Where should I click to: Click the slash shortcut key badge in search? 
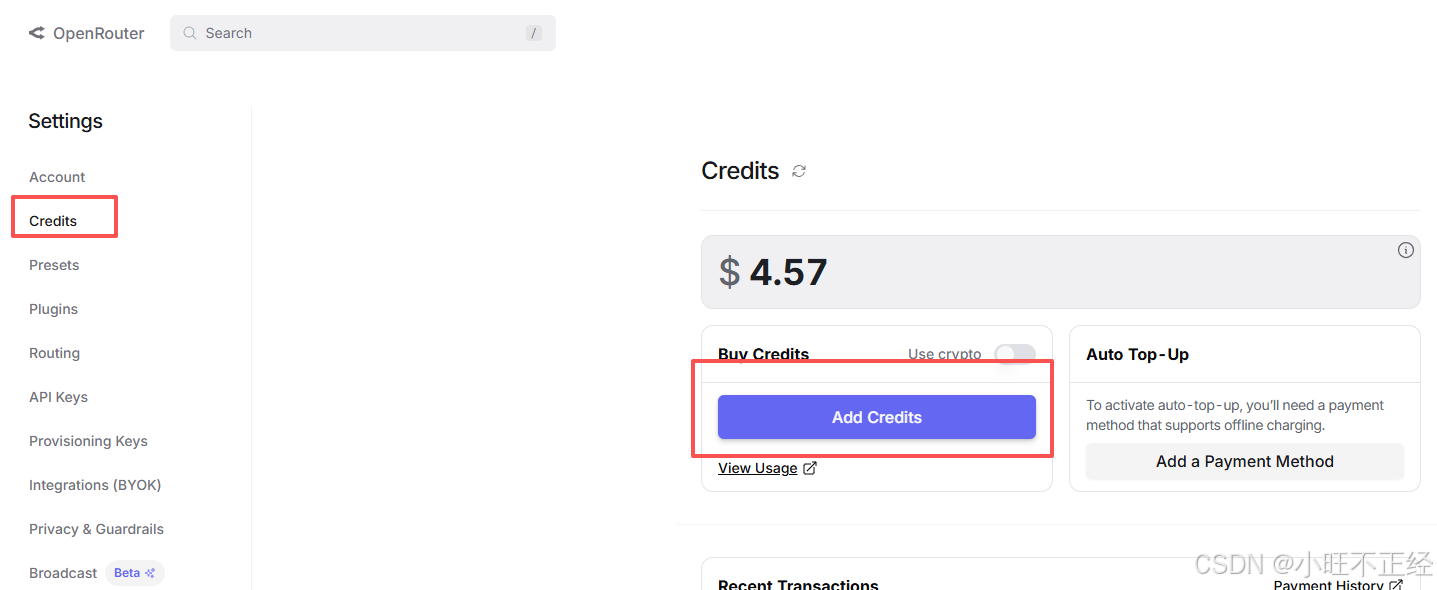coord(534,33)
